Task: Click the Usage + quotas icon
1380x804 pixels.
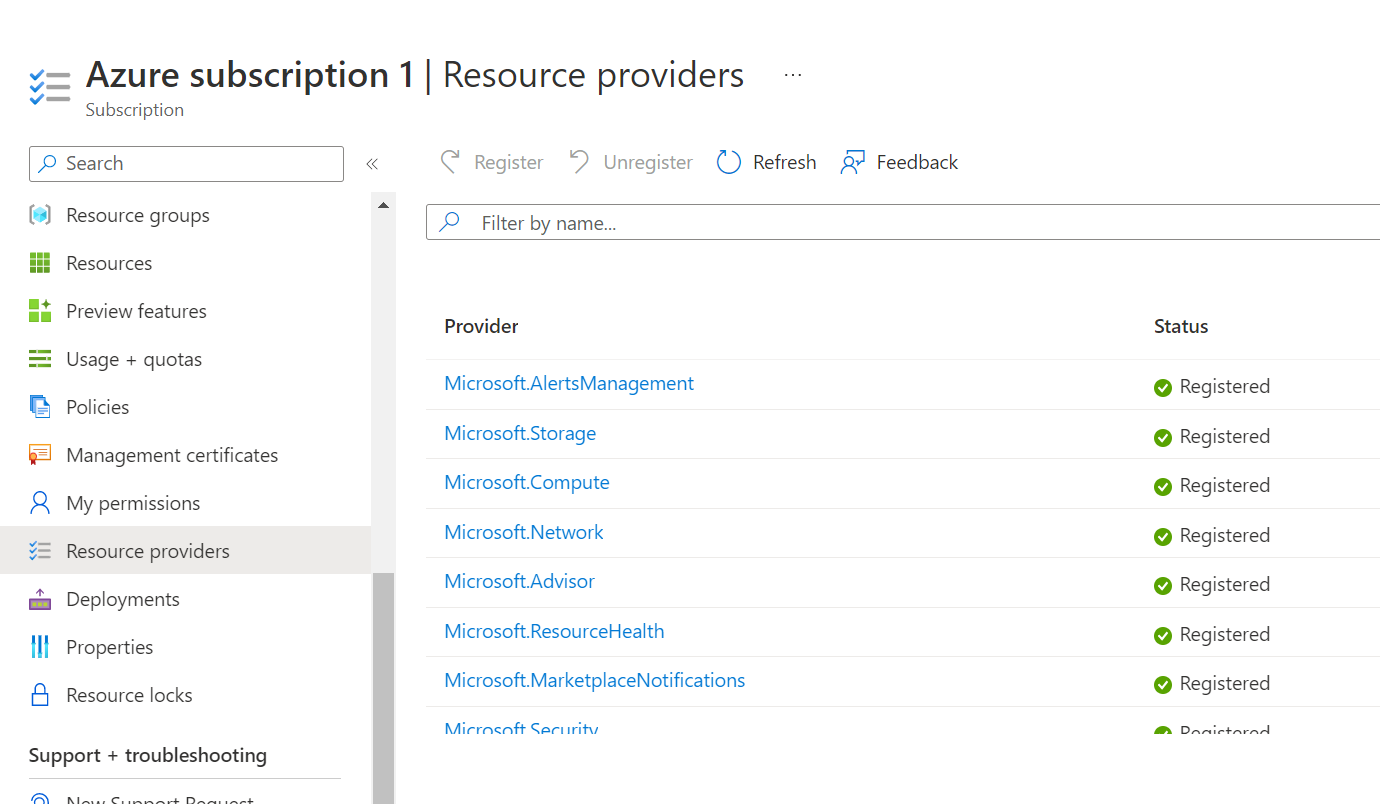Action: (x=40, y=359)
